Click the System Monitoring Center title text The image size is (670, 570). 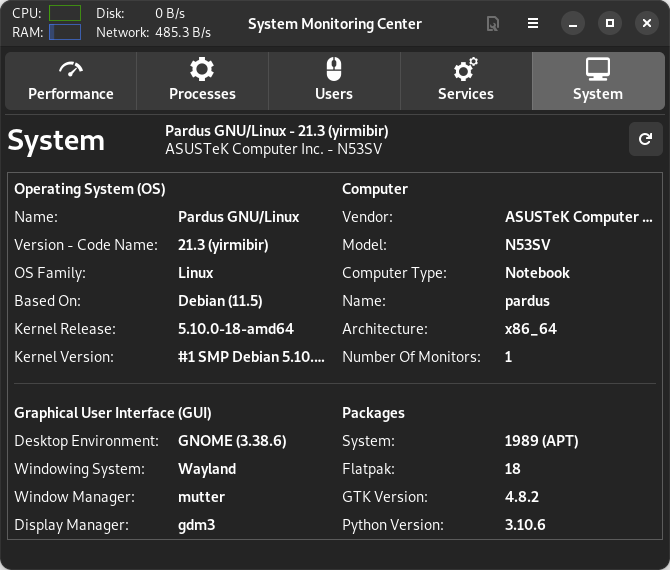(x=335, y=24)
